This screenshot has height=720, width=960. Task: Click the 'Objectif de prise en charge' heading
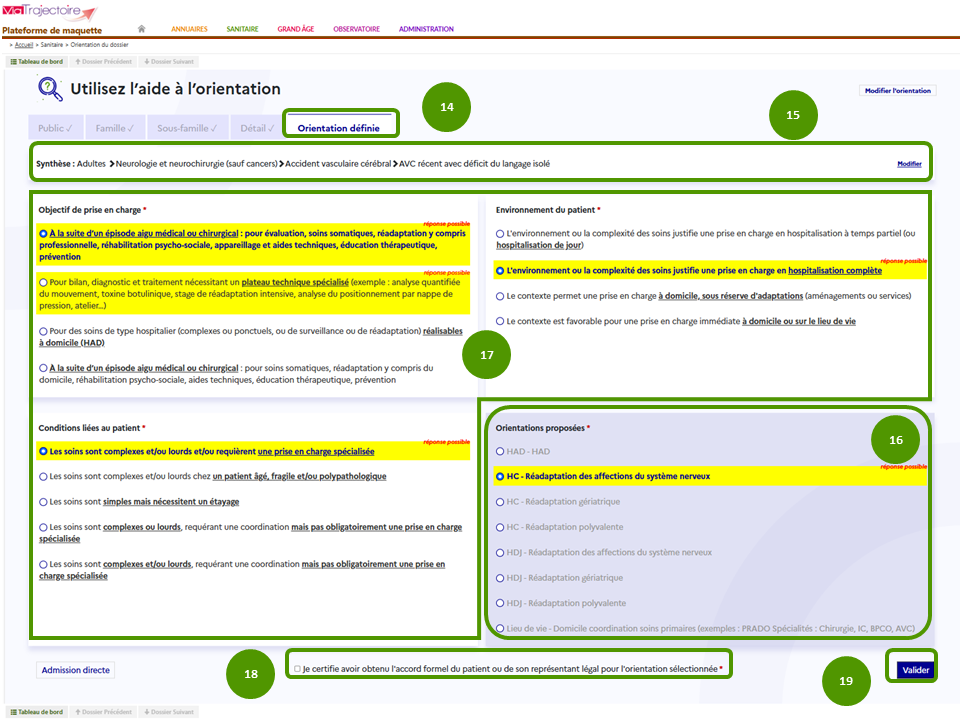point(89,210)
